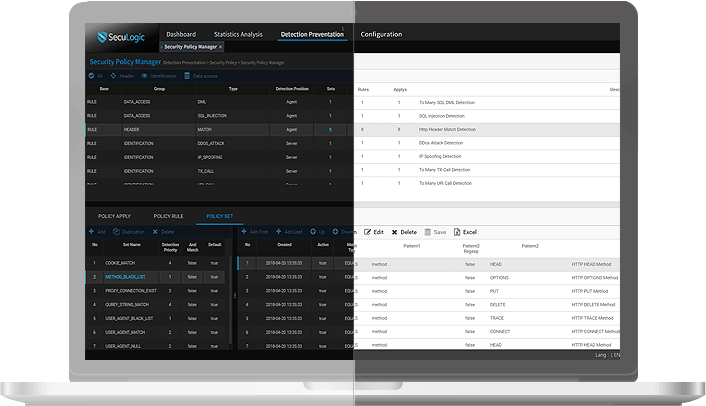Click the X icon of pattern Delete
The image size is (706, 406).
(395, 231)
